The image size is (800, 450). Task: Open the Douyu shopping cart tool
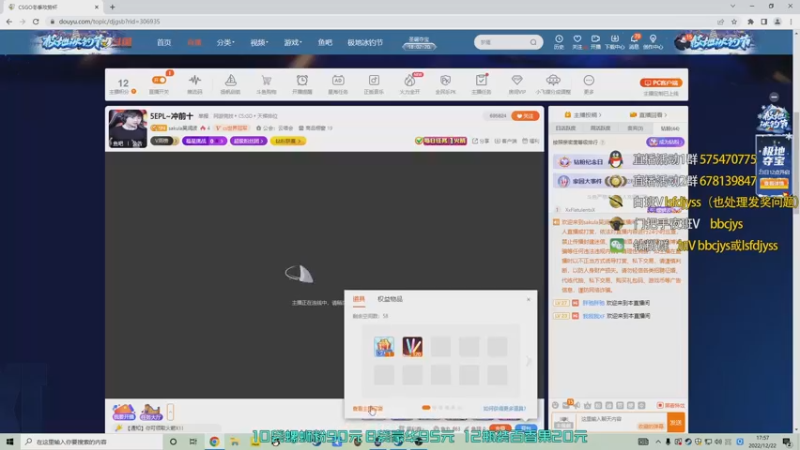(x=266, y=84)
